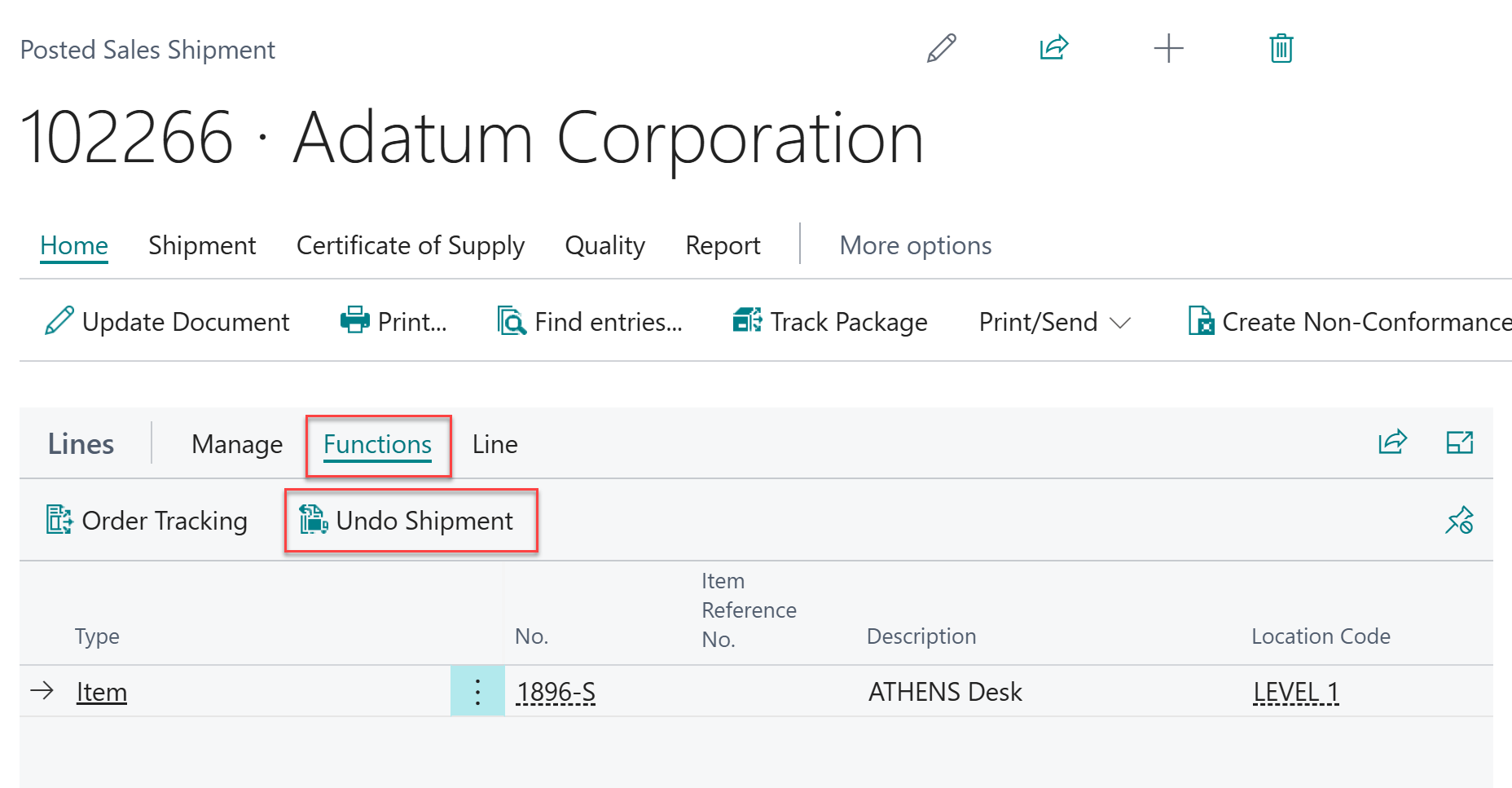Open the Shipment menu tab
Screen dimensions: 1512x788
click(202, 245)
